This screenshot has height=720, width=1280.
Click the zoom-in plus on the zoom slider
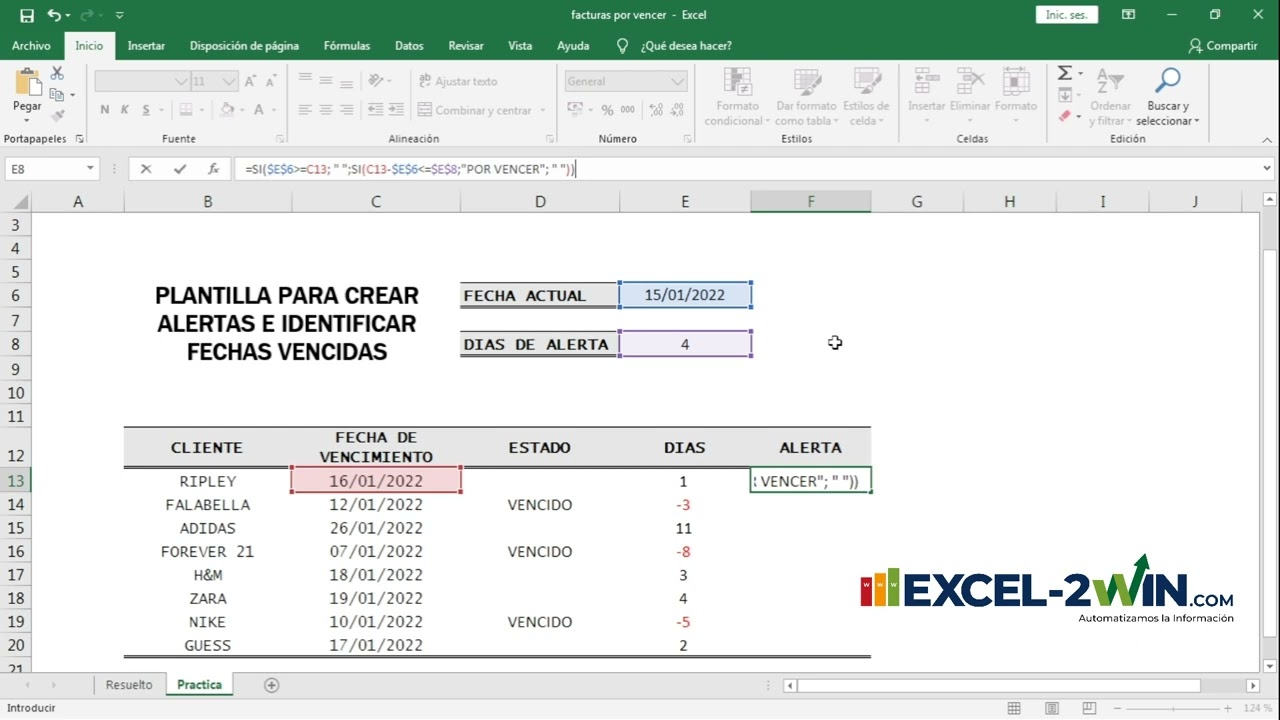coord(1230,708)
